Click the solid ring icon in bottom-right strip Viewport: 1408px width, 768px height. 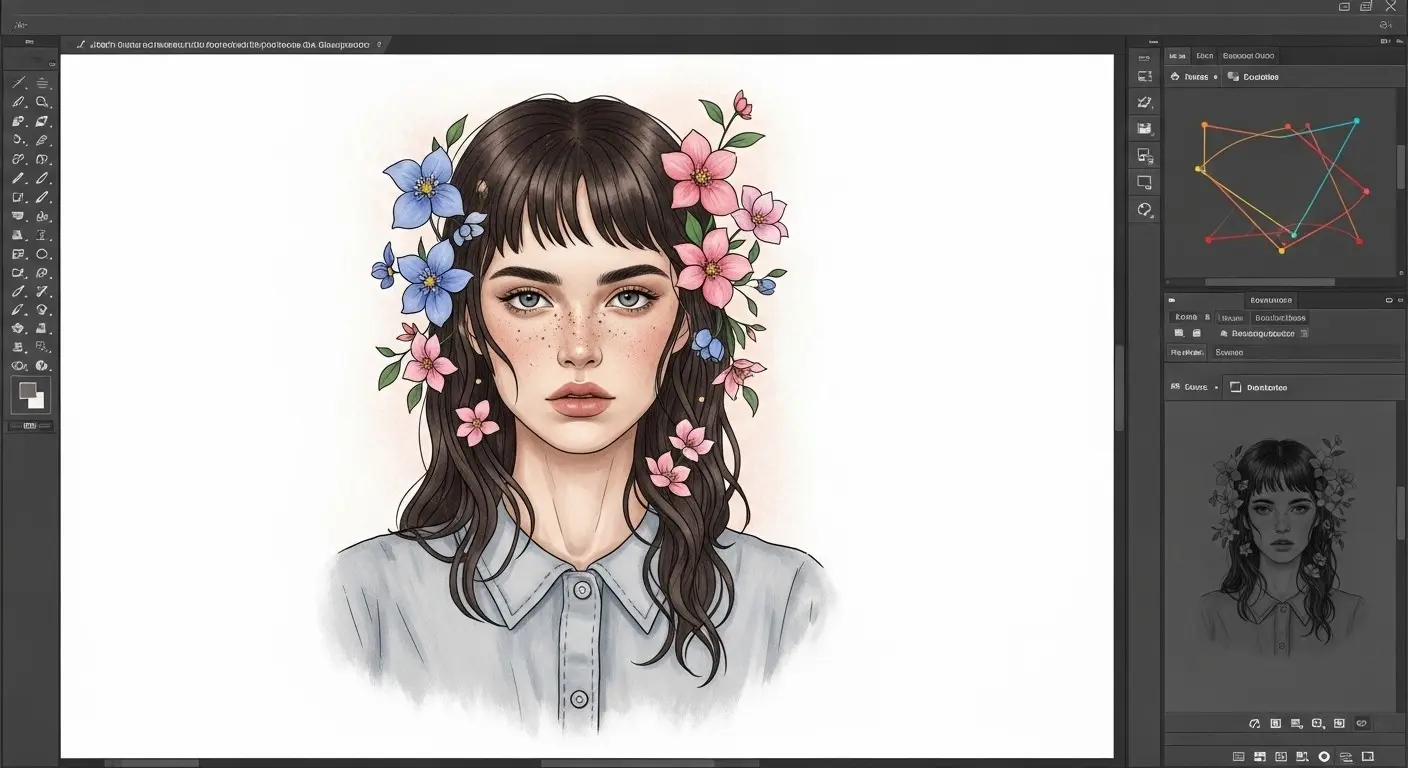[x=1324, y=757]
